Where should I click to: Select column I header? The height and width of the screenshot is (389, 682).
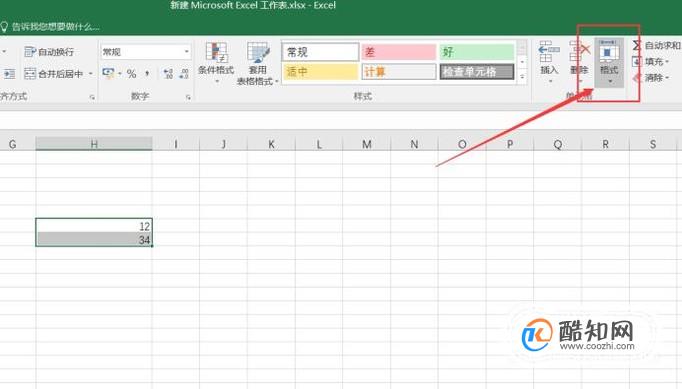point(176,144)
